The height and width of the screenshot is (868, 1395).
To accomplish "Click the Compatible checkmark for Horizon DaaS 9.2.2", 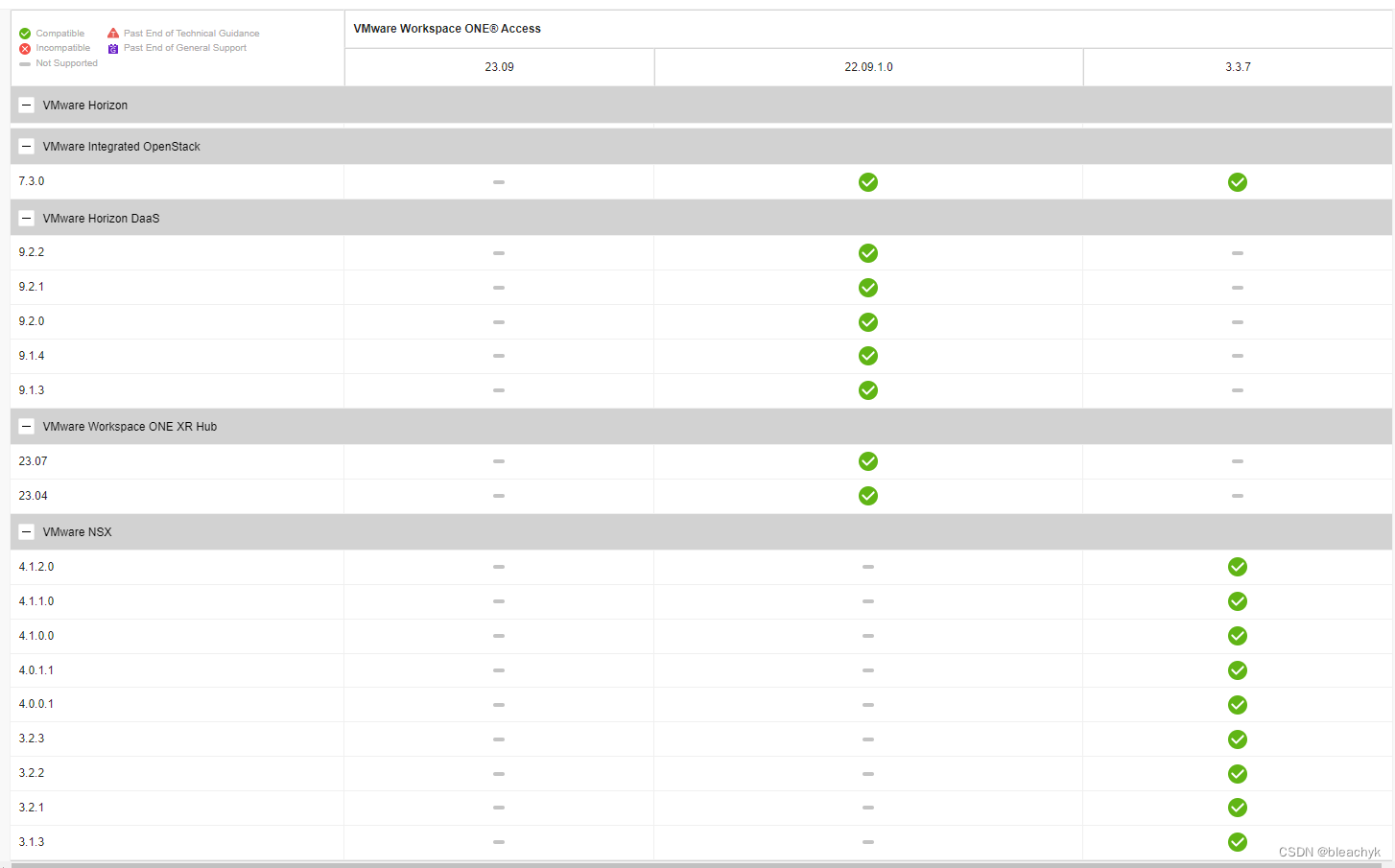I will pos(868,252).
